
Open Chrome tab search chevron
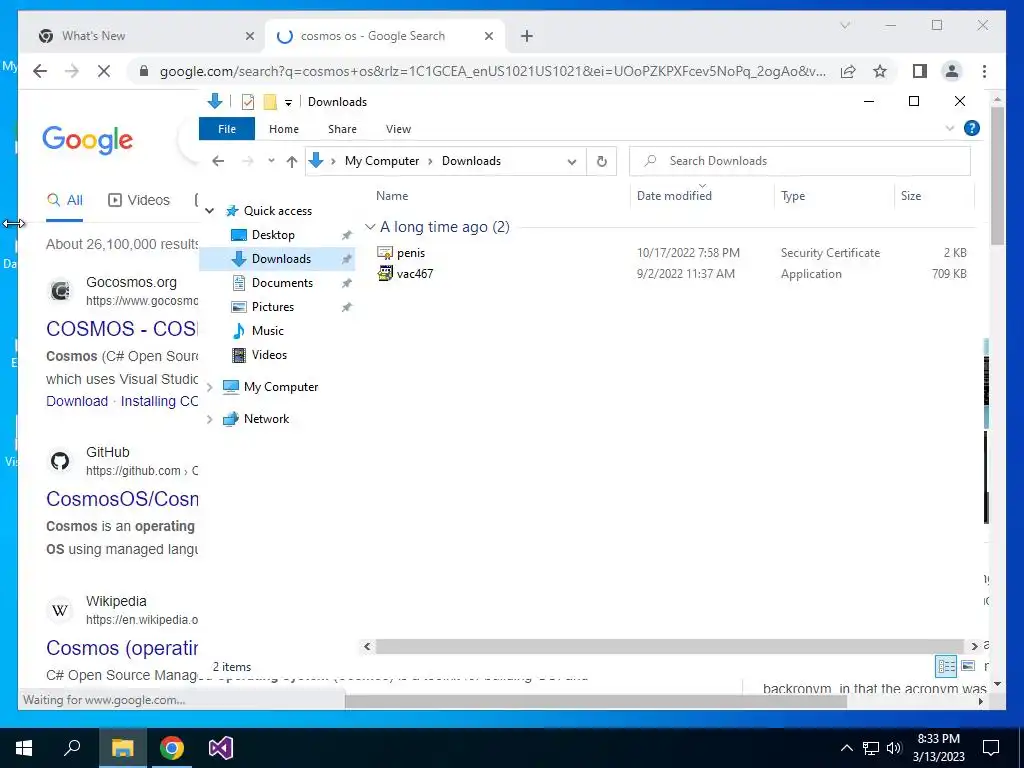click(x=844, y=25)
